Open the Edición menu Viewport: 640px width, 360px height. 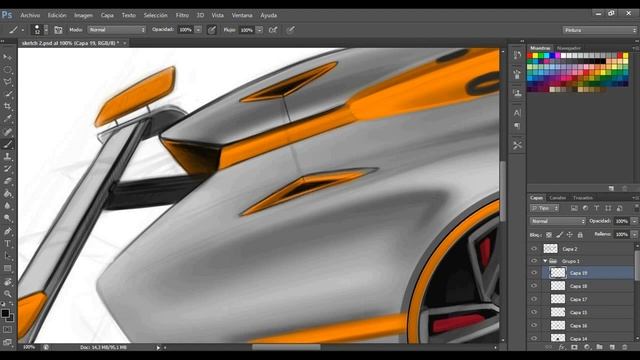pyautogui.click(x=57, y=15)
